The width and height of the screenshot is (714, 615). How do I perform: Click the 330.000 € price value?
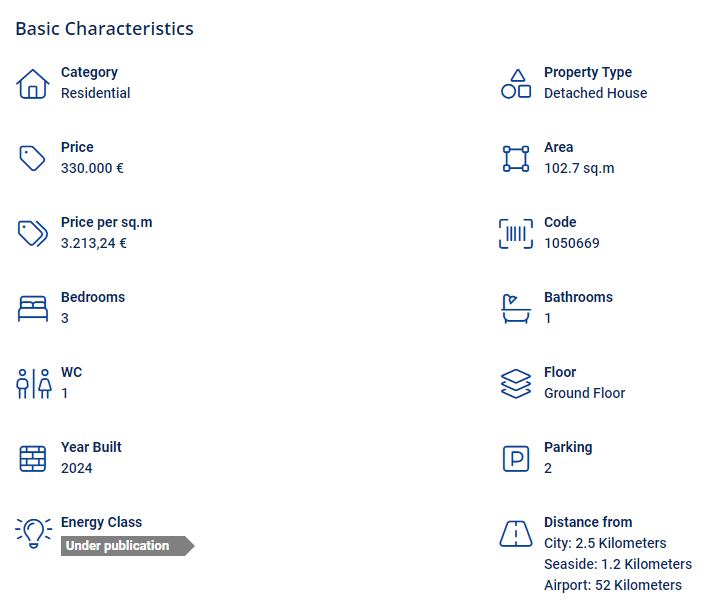[92, 168]
